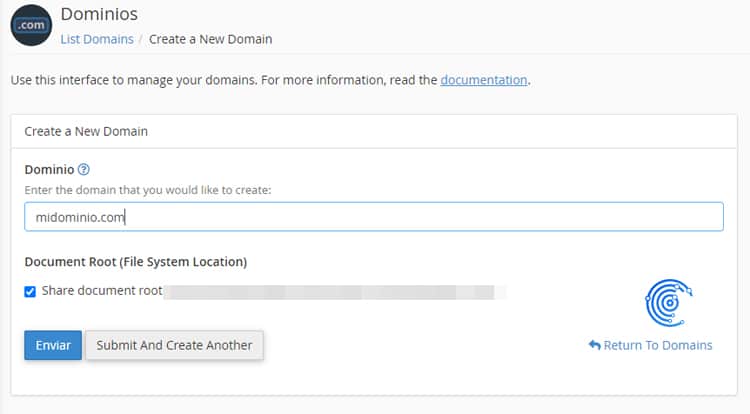Click the Enviar submit button

coord(53,345)
